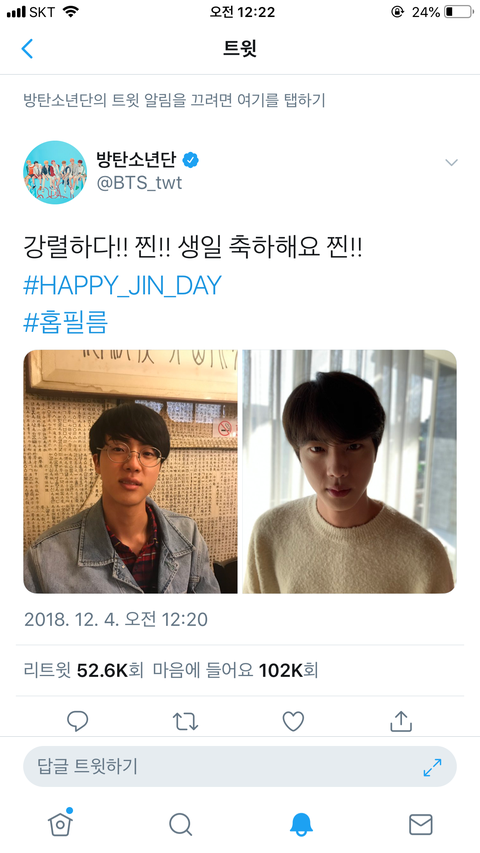Open the Notifications bell tab
The image size is (480, 853).
[301, 824]
